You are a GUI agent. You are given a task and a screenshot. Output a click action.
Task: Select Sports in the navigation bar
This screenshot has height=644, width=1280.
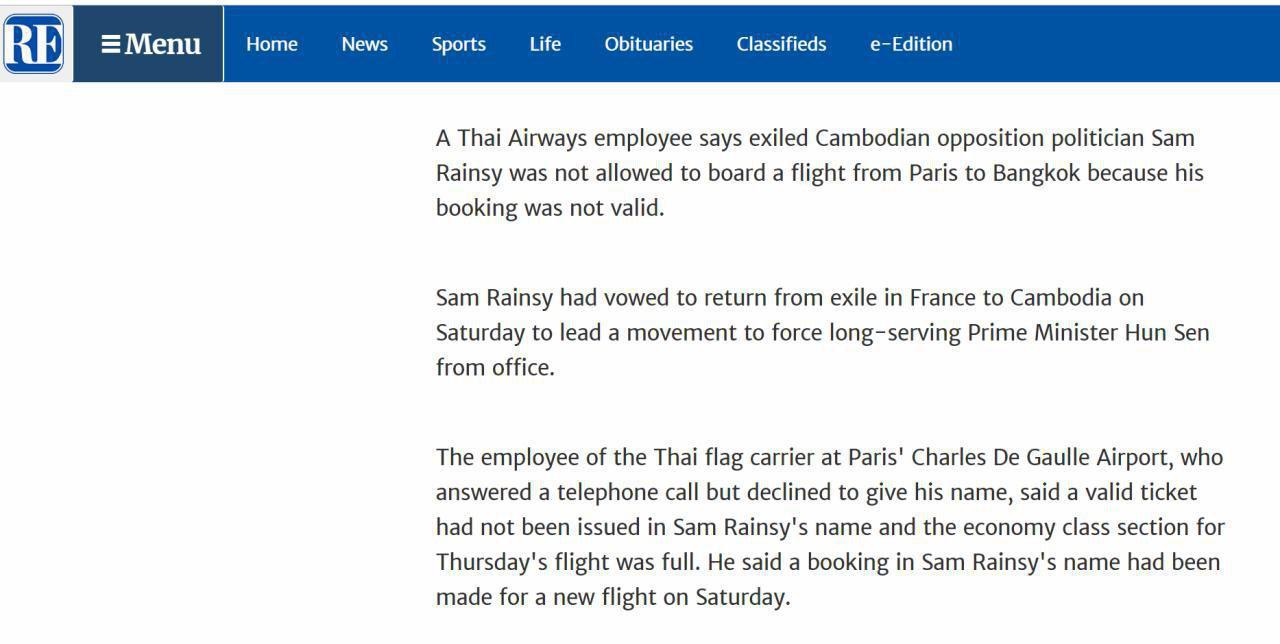[459, 44]
